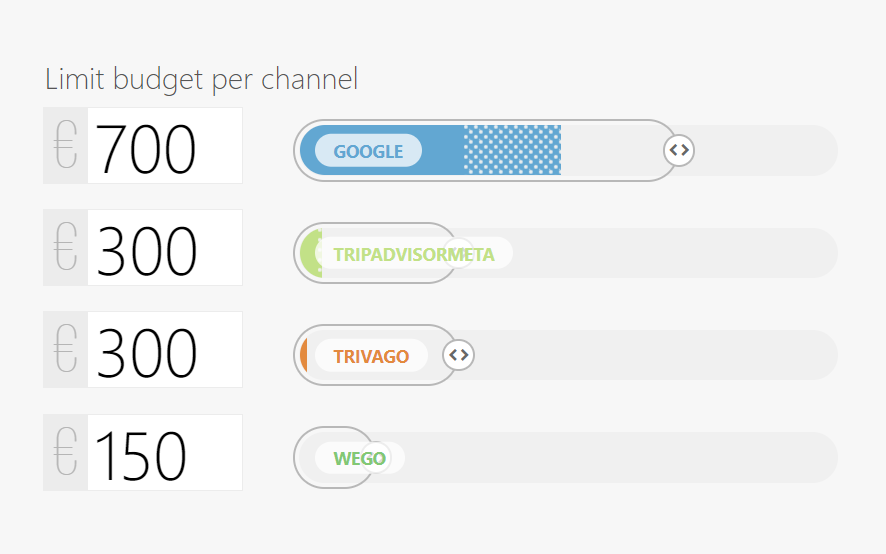Select the TRIPADVISORMETA channel label
The width and height of the screenshot is (886, 554).
pyautogui.click(x=414, y=254)
